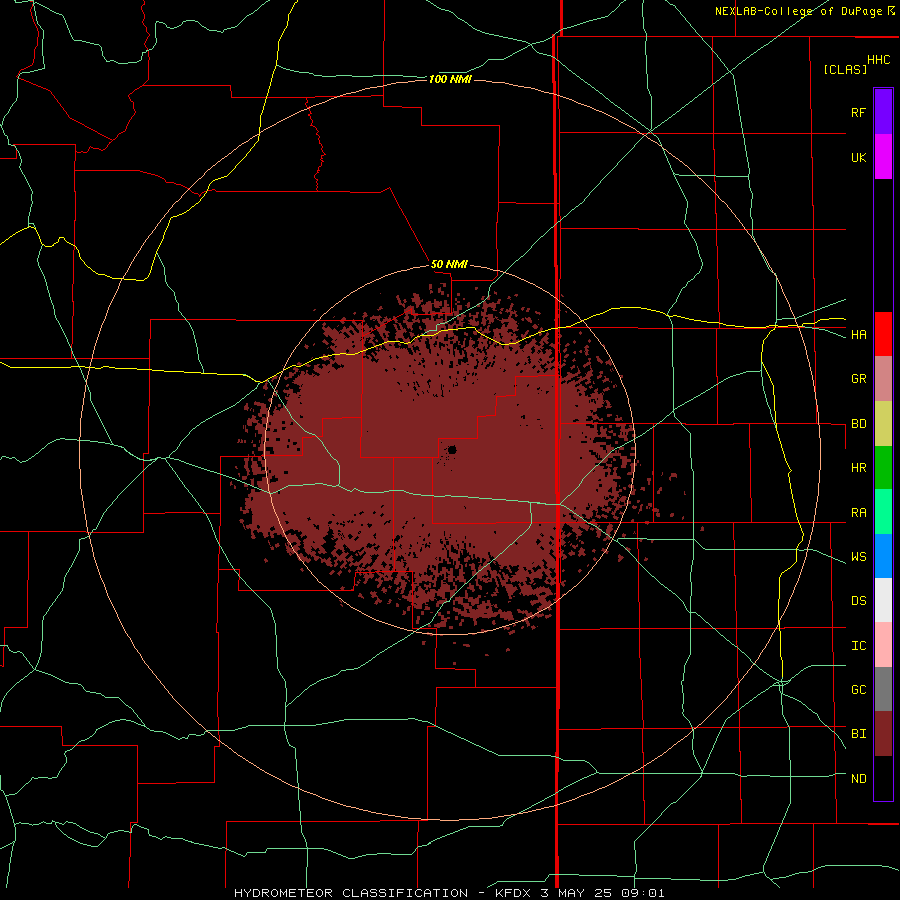
Task: Click the "100 NMI" range ring label
Action: click(450, 79)
